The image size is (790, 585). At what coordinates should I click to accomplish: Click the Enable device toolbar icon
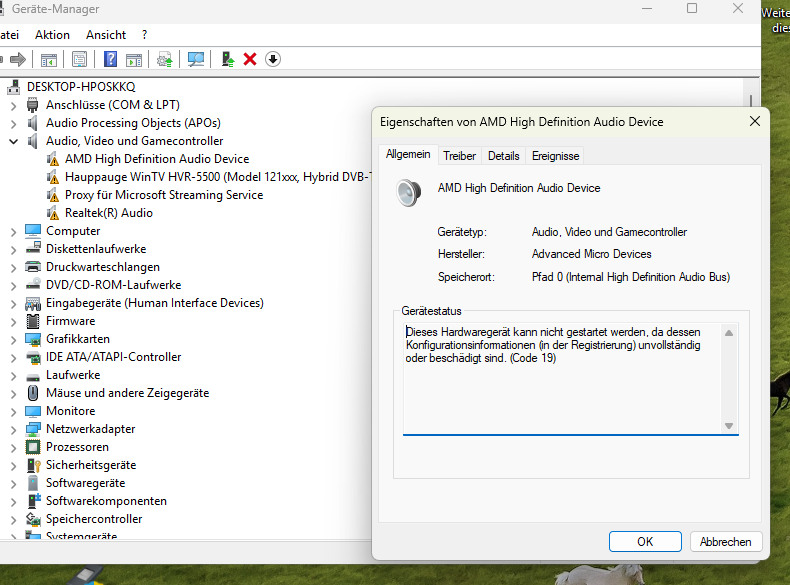tap(228, 59)
